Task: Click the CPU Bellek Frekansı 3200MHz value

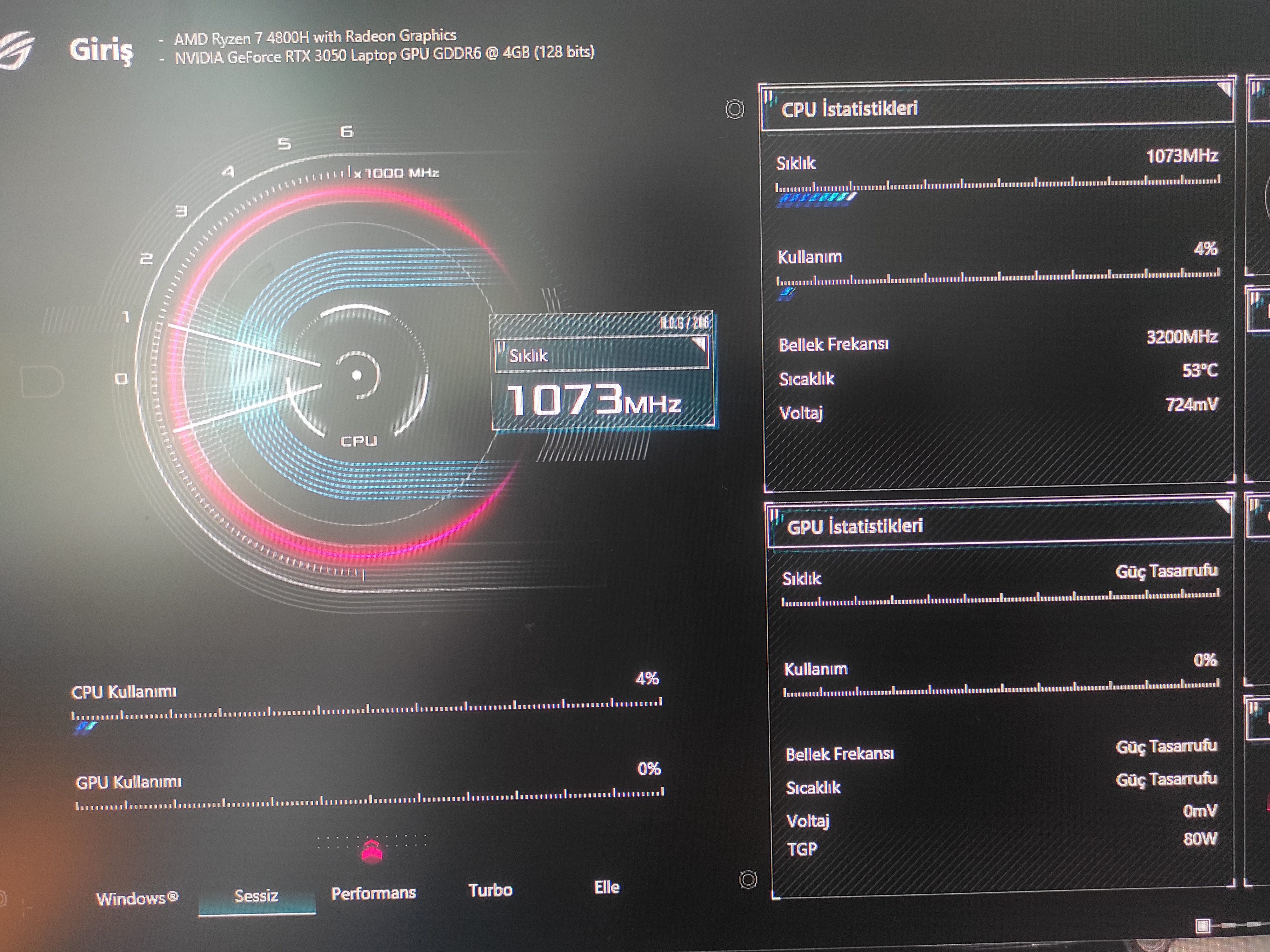Action: click(x=1182, y=336)
